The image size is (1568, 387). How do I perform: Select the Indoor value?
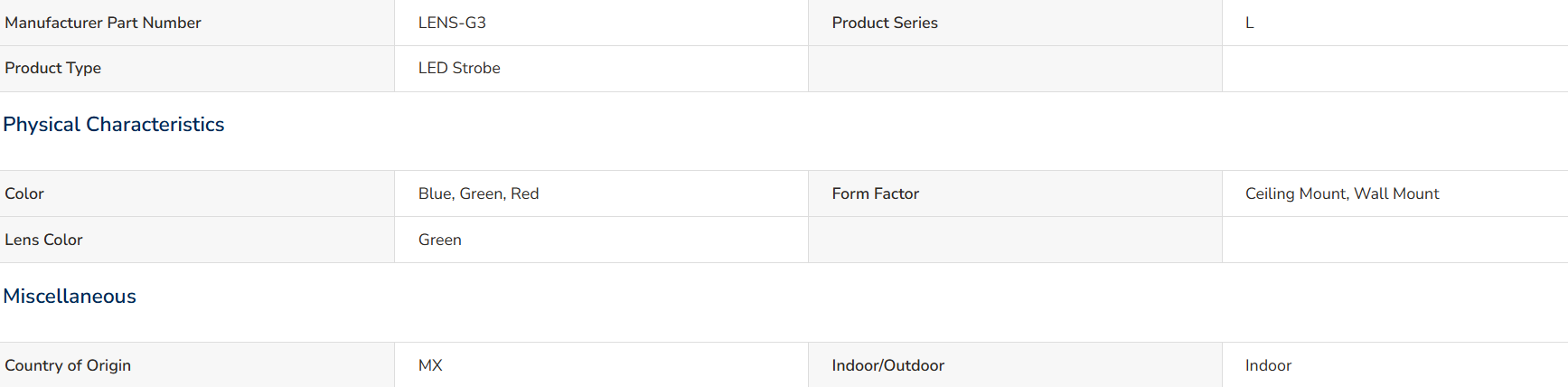pyautogui.click(x=1268, y=365)
